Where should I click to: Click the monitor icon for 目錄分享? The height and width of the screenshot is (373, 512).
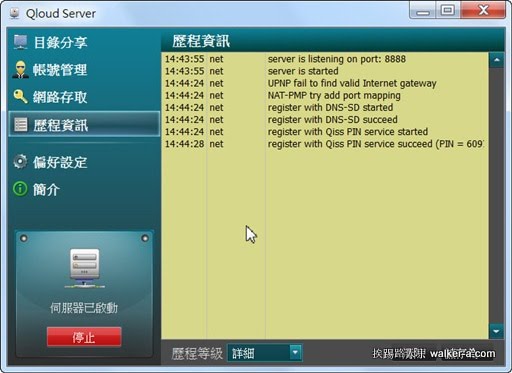[21, 42]
